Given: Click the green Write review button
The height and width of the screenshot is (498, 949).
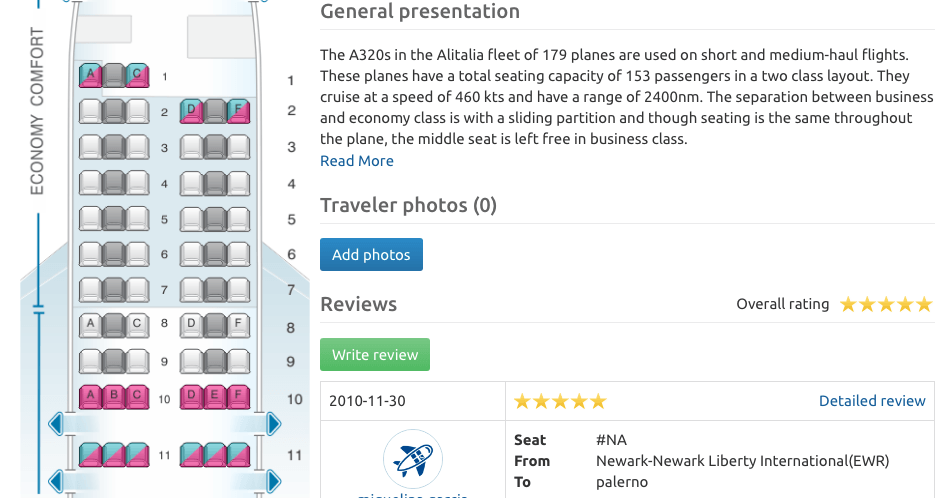Looking at the screenshot, I should pyautogui.click(x=375, y=355).
